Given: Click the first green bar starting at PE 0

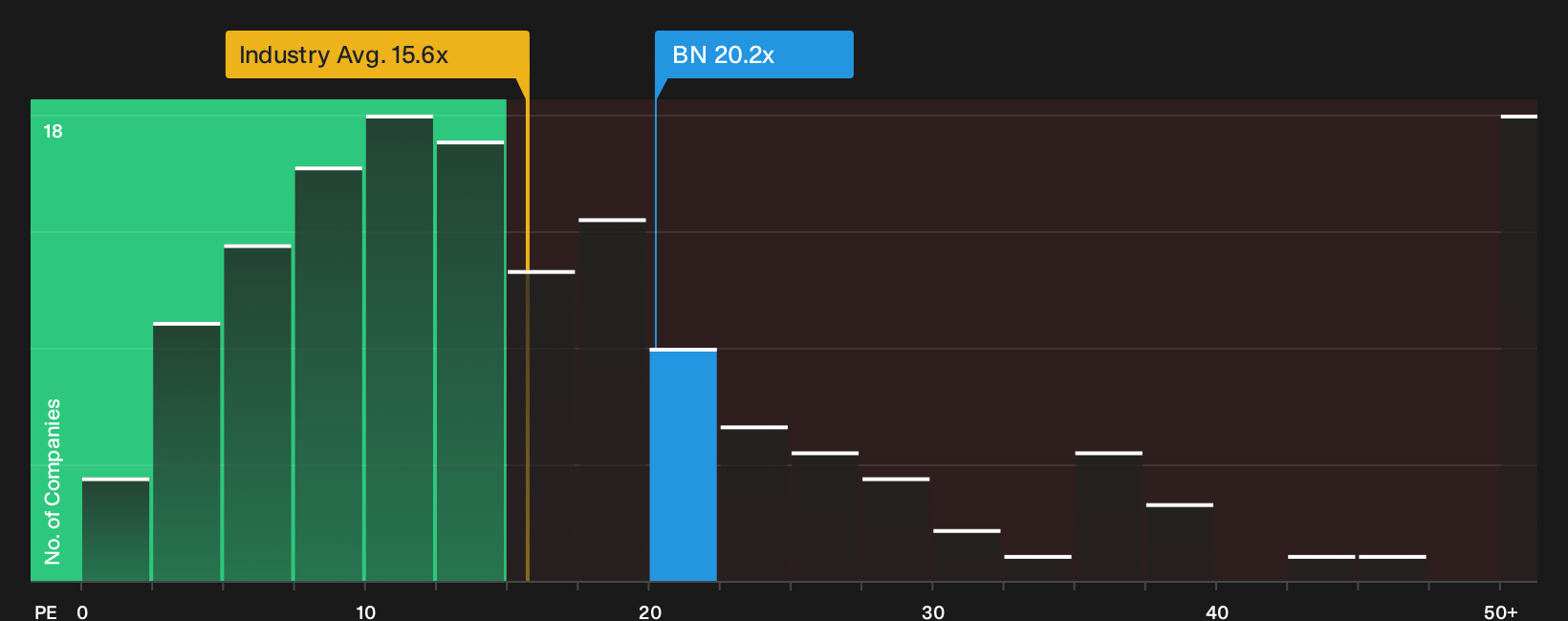Looking at the screenshot, I should click(116, 529).
